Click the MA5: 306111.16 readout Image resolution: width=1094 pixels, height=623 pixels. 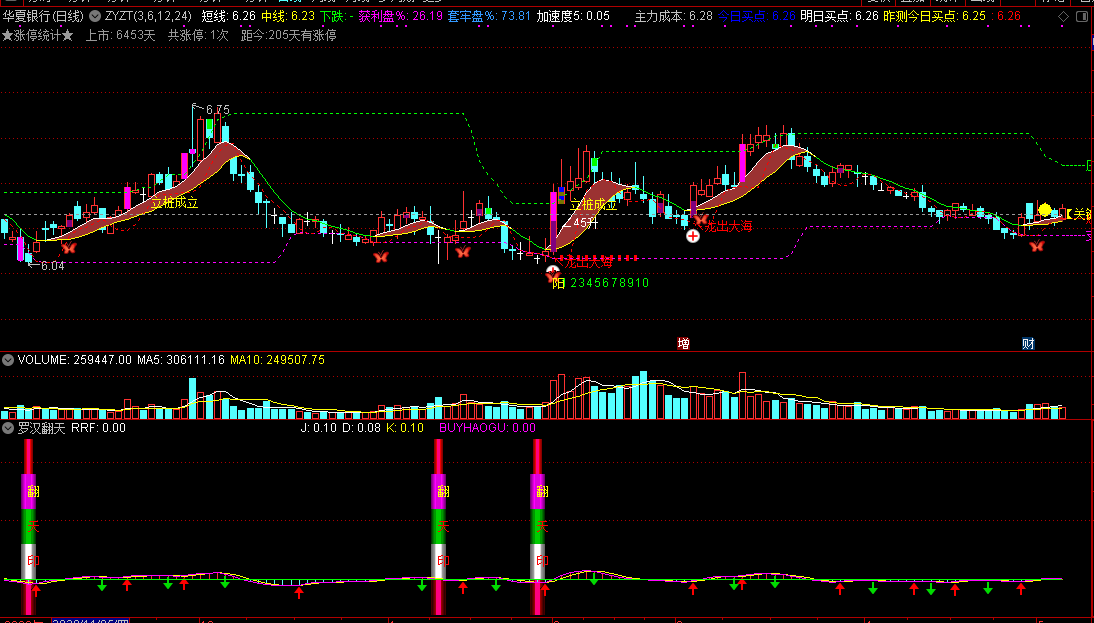[181, 360]
